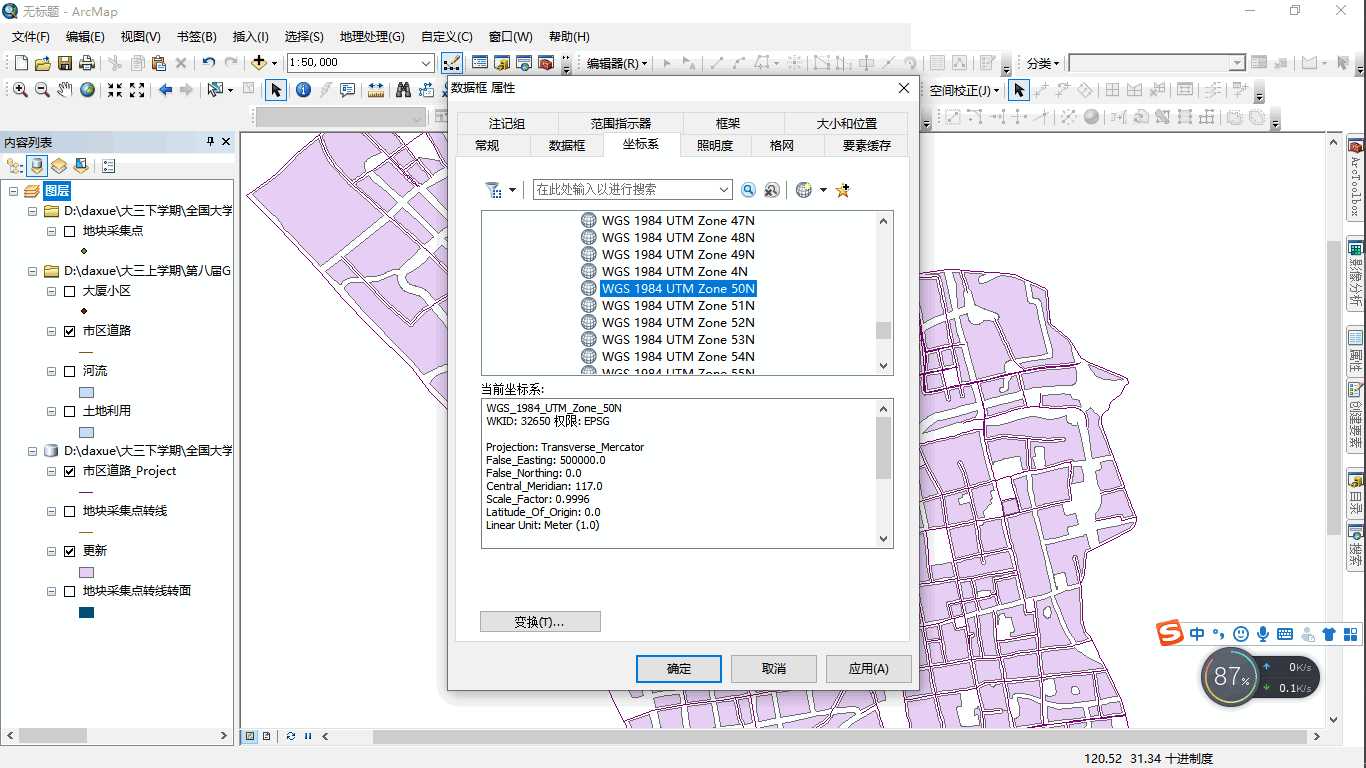This screenshot has width=1366, height=768.
Task: Click the Add To Favorites star icon
Action: click(843, 190)
